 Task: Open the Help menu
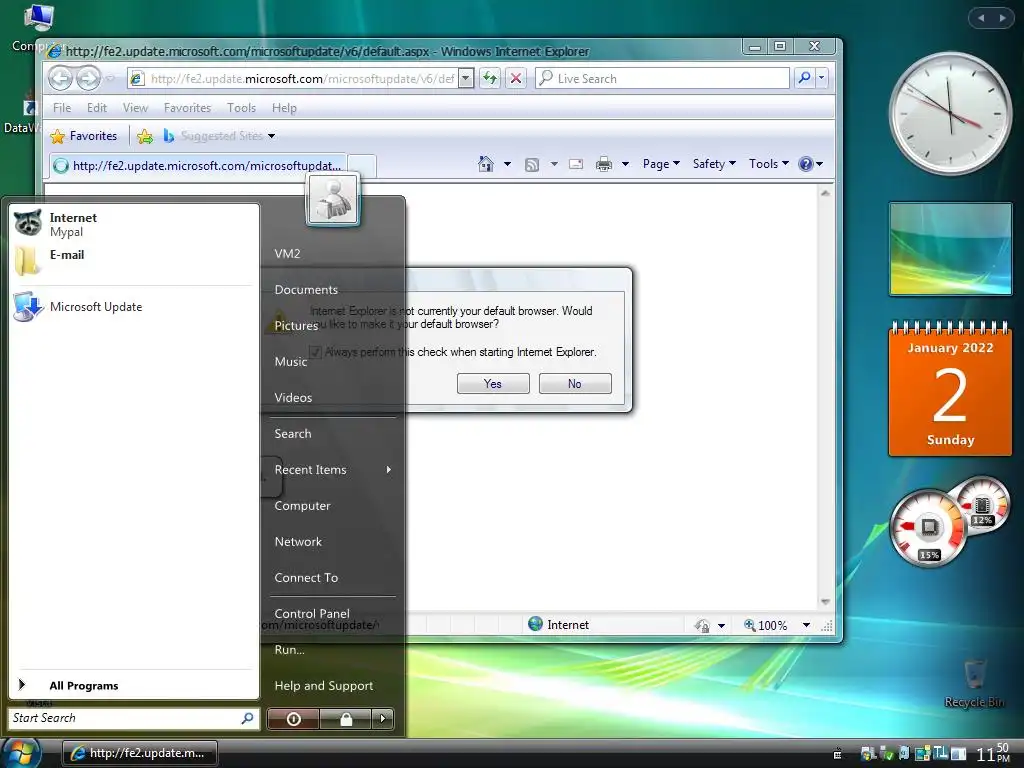(284, 108)
